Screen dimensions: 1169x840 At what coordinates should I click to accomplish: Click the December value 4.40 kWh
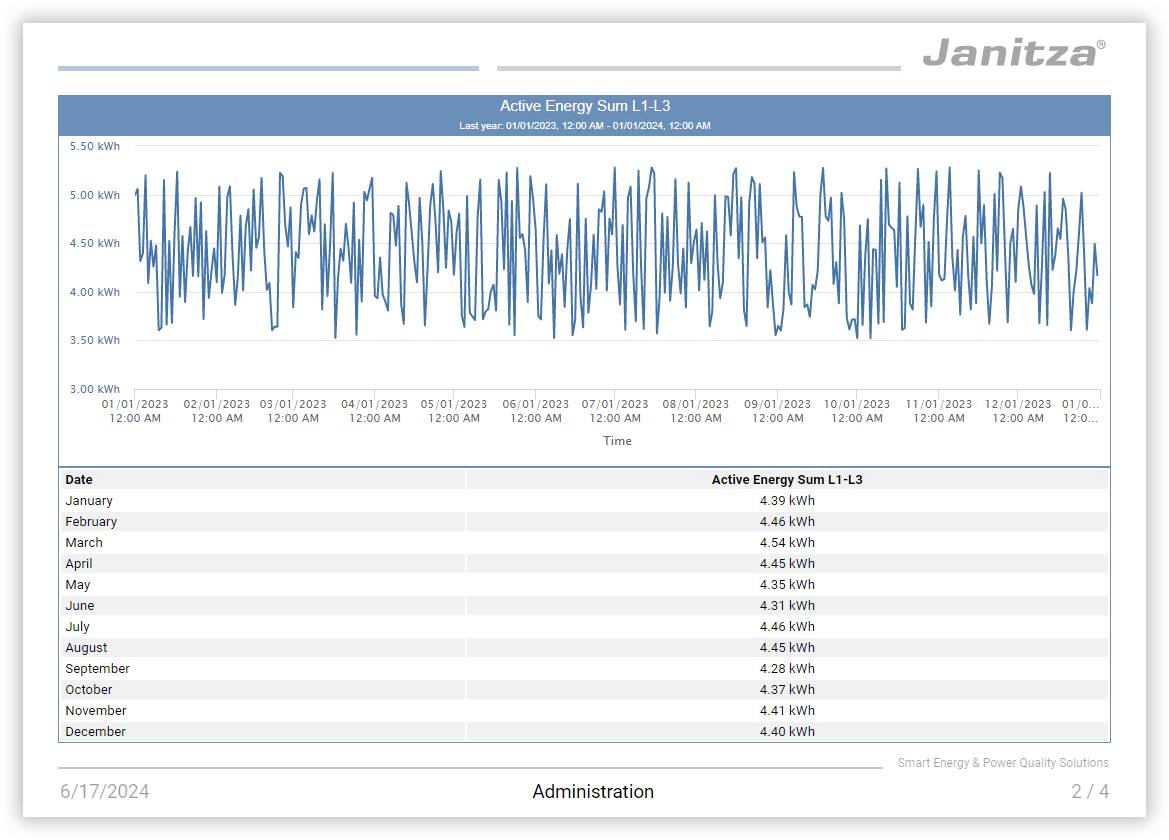coord(786,732)
